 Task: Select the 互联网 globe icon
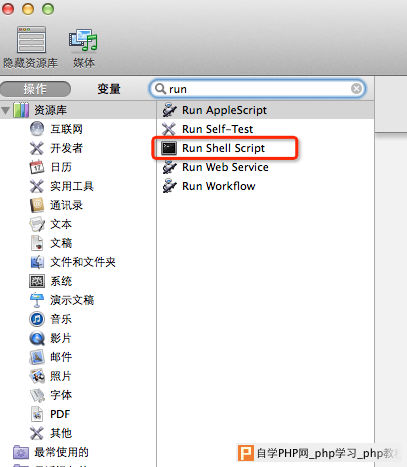coord(37,129)
